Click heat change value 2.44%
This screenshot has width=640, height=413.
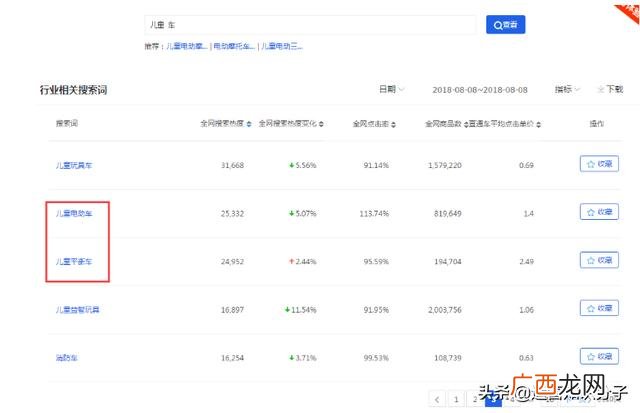(306, 262)
